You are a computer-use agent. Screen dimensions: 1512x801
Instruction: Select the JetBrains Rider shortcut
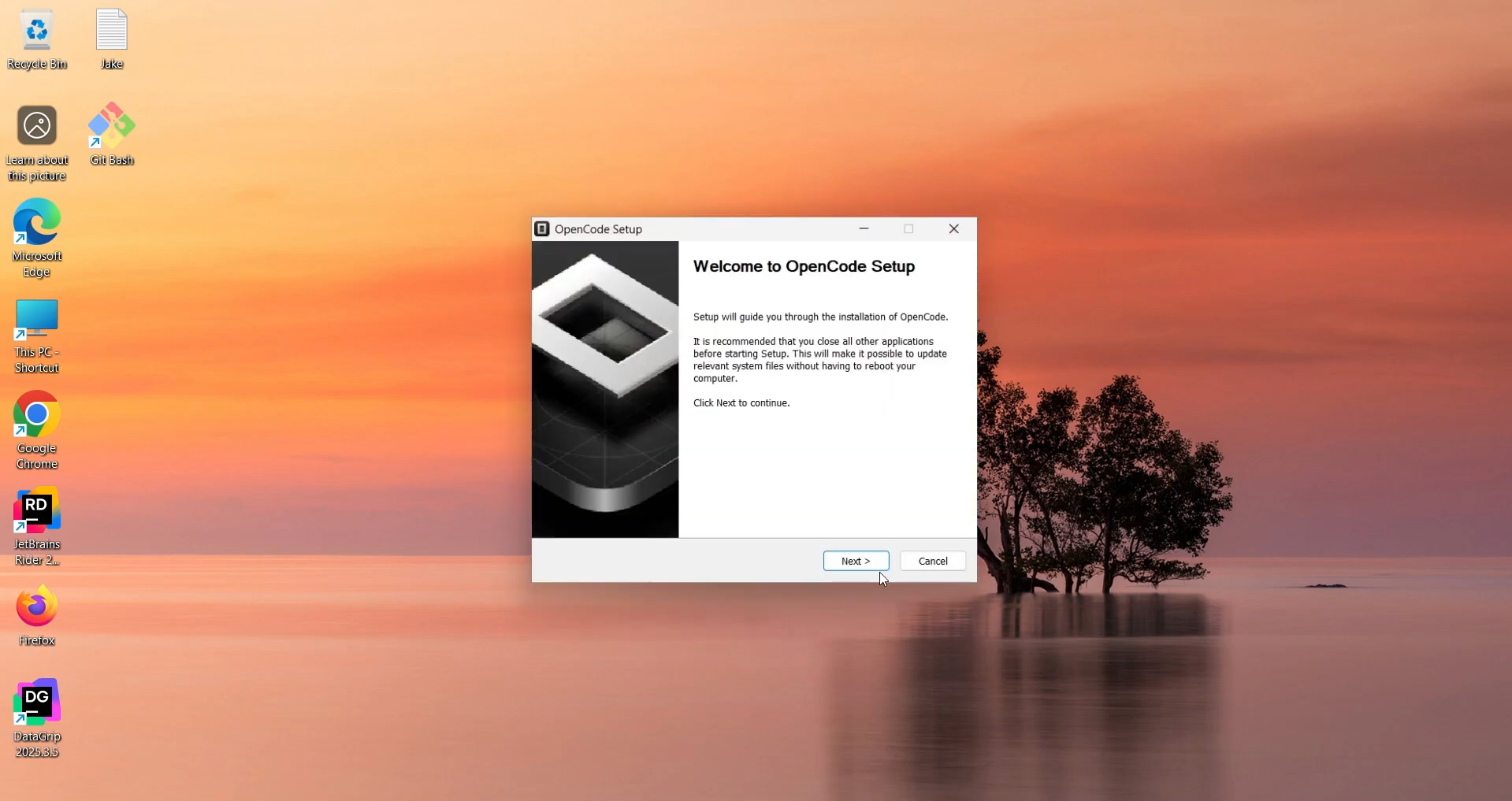(x=37, y=527)
